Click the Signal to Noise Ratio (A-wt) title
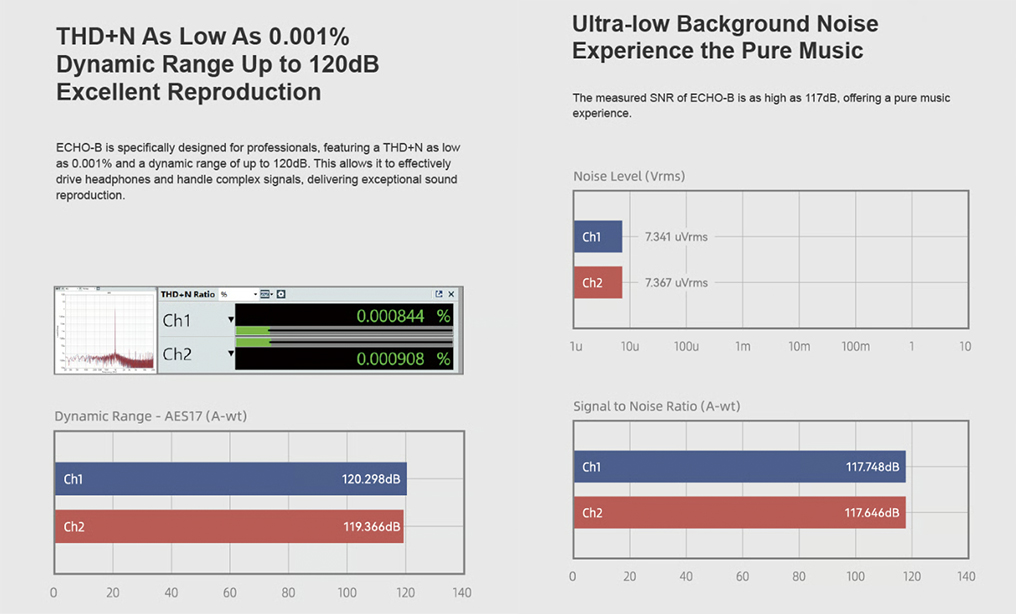1016x614 pixels. (656, 406)
